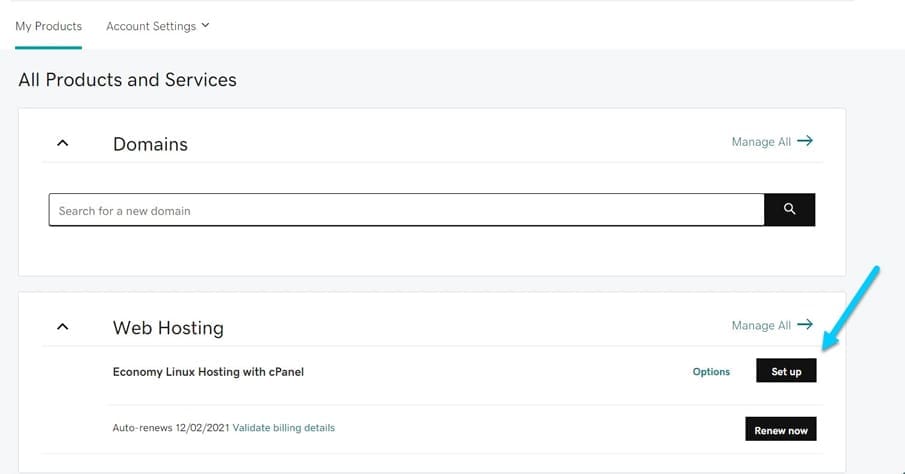This screenshot has width=905, height=474.
Task: Open Options for Economy Linux Hosting
Action: pos(711,372)
